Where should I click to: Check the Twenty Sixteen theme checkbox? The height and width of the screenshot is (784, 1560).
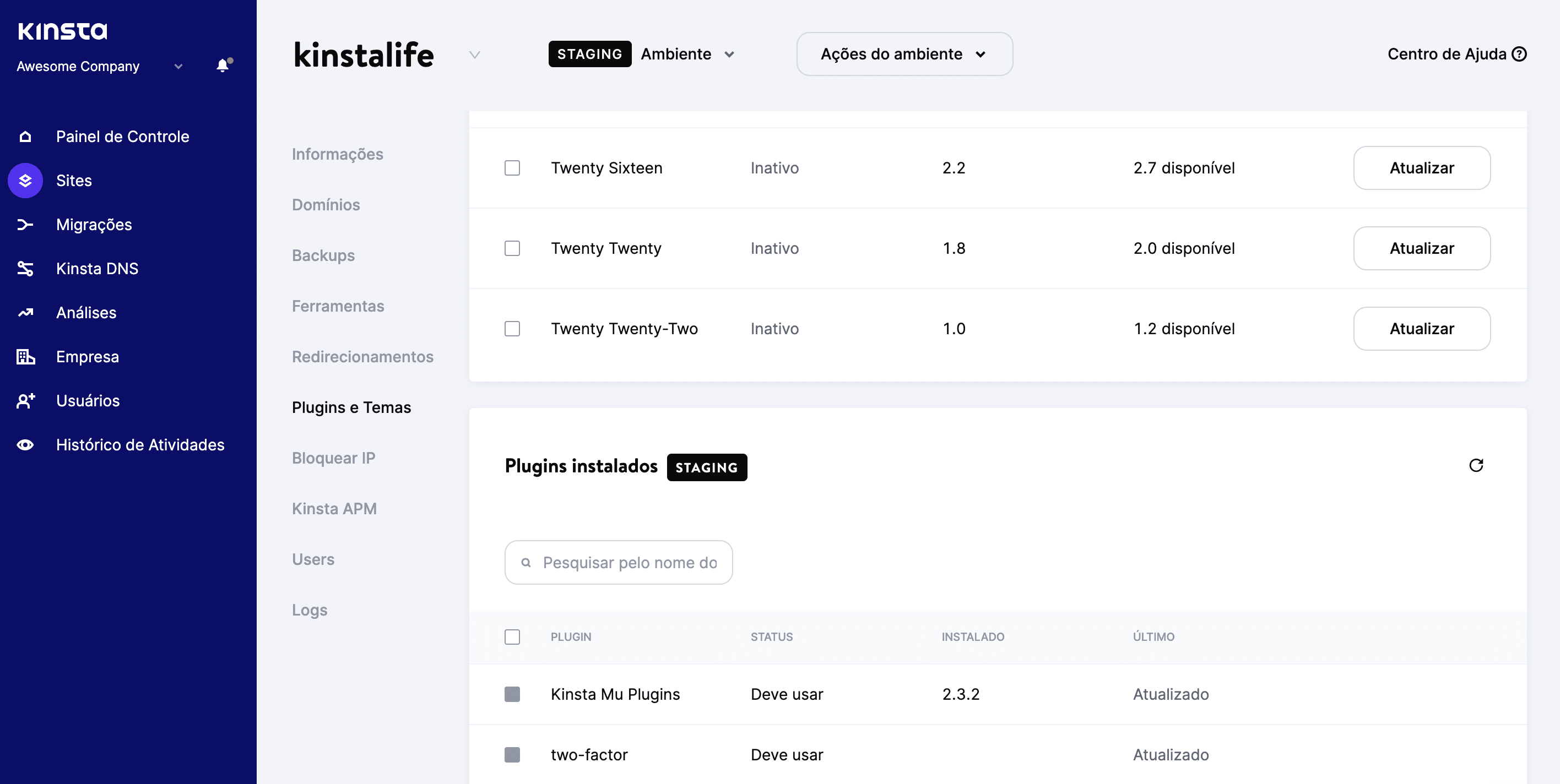[512, 168]
